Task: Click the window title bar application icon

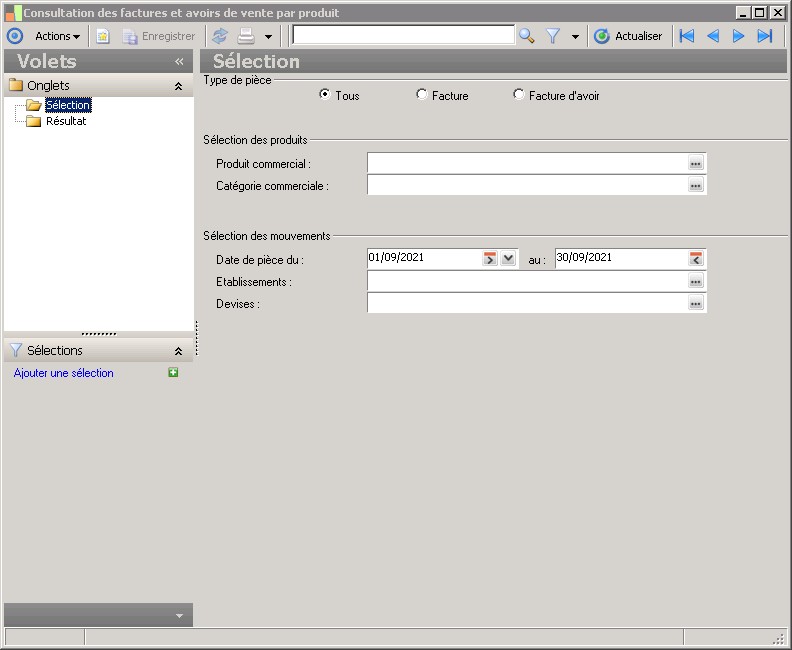Action: 13,13
